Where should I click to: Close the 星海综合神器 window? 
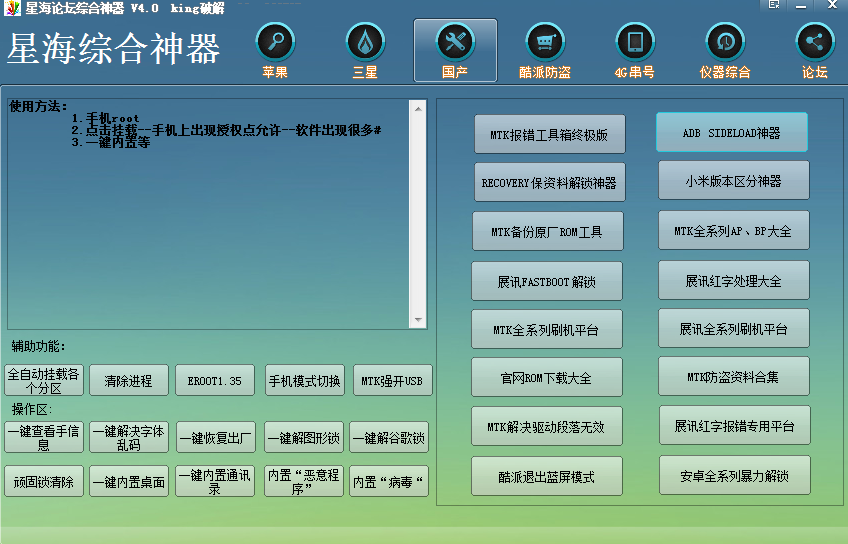point(833,5)
